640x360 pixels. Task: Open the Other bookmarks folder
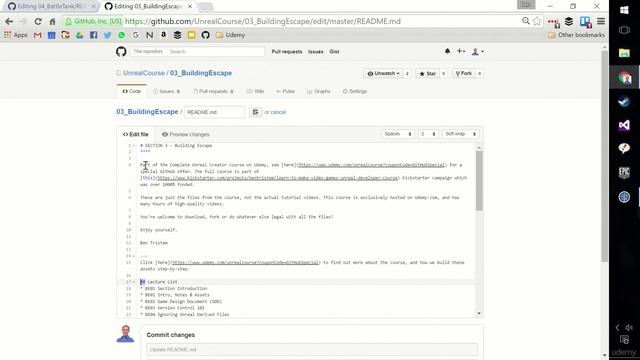point(576,35)
